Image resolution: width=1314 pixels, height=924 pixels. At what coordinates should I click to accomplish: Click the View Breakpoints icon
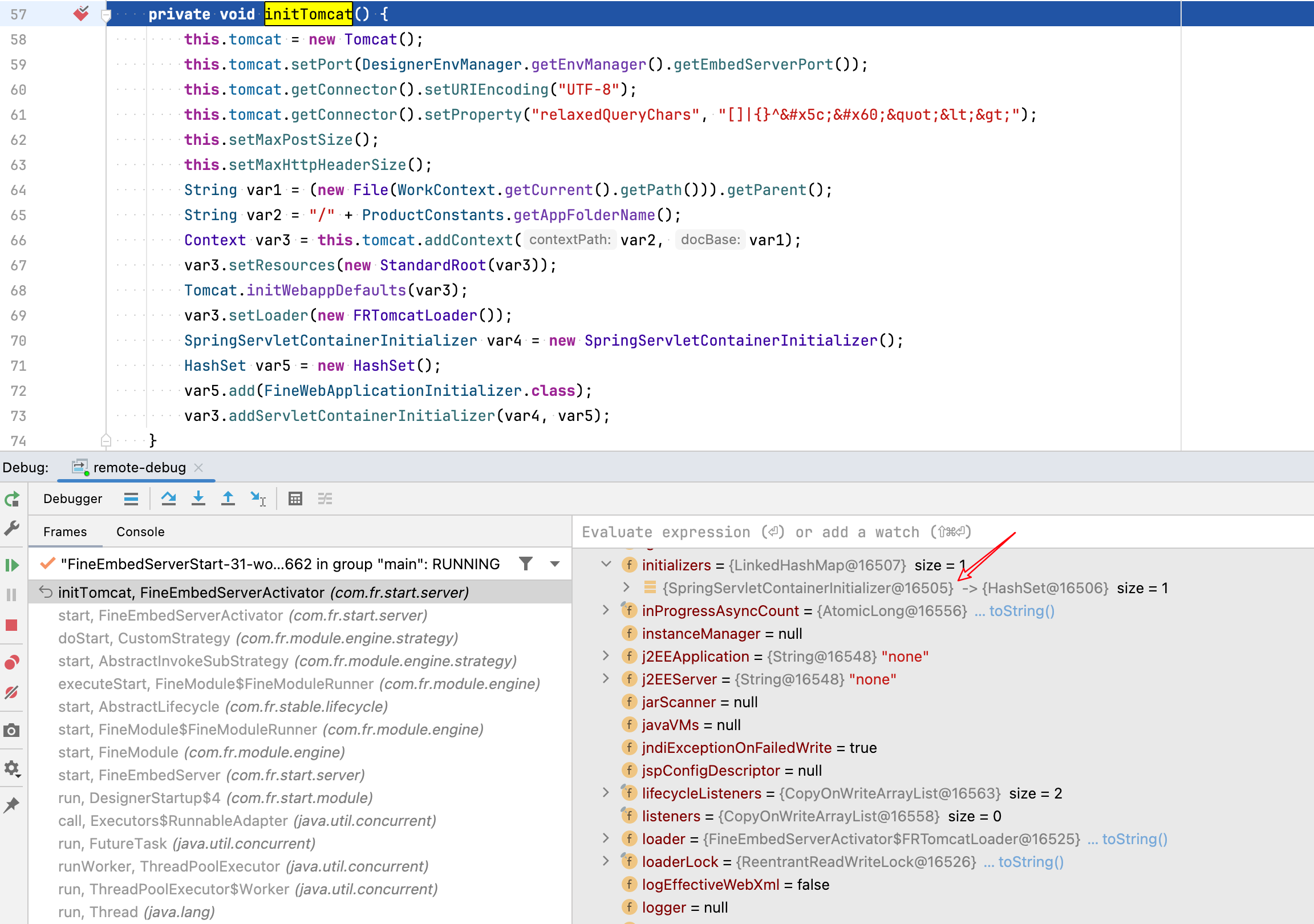click(12, 662)
